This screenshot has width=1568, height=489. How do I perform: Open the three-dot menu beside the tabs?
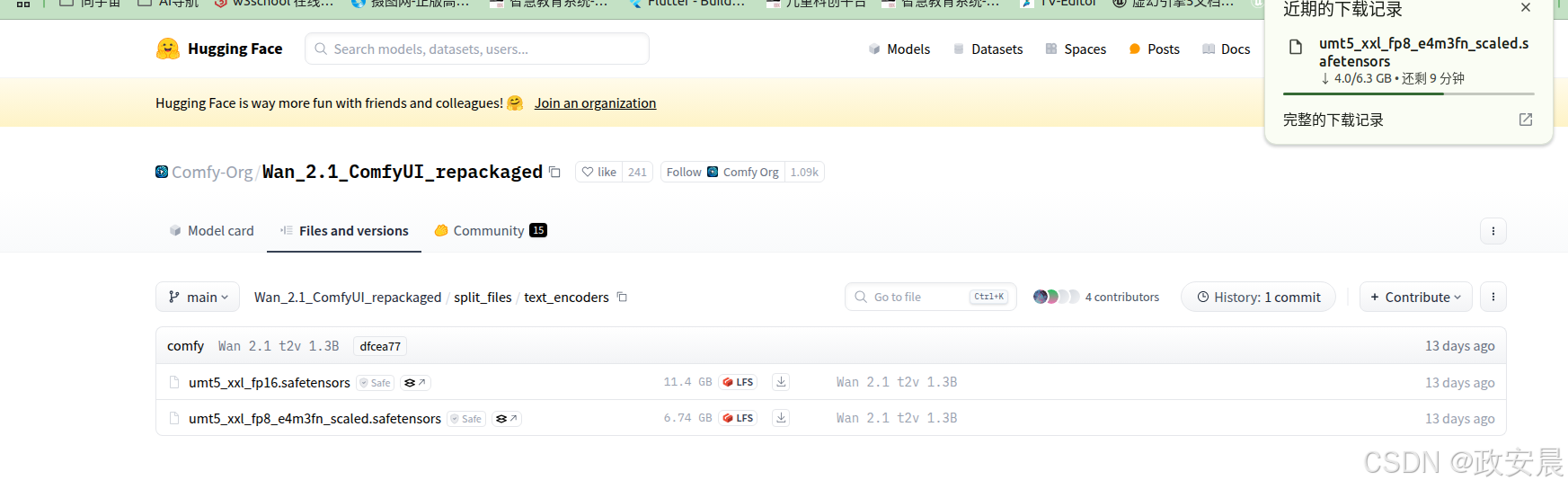click(x=1493, y=231)
